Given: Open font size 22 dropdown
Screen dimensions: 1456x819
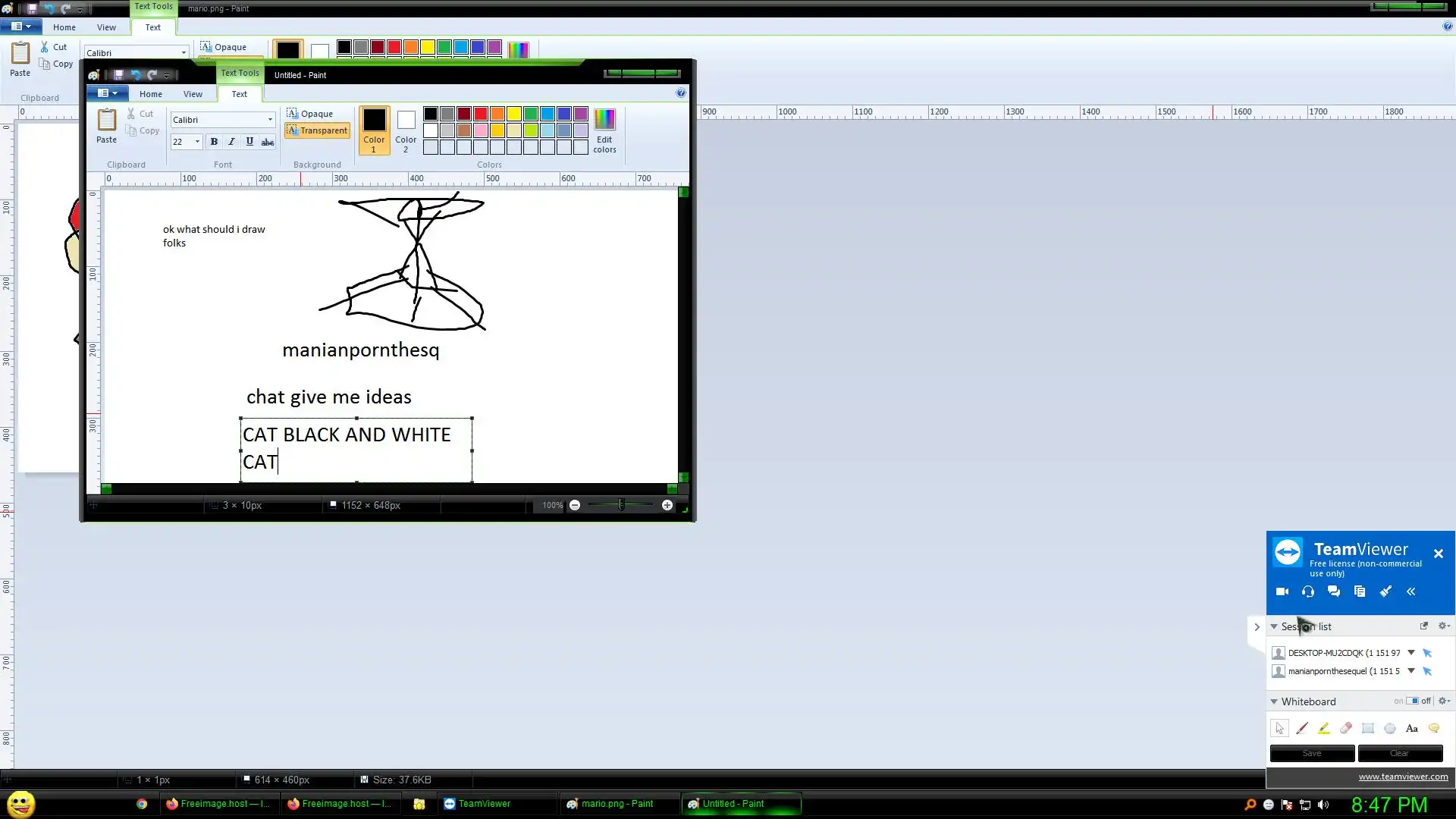Looking at the screenshot, I should pyautogui.click(x=197, y=142).
